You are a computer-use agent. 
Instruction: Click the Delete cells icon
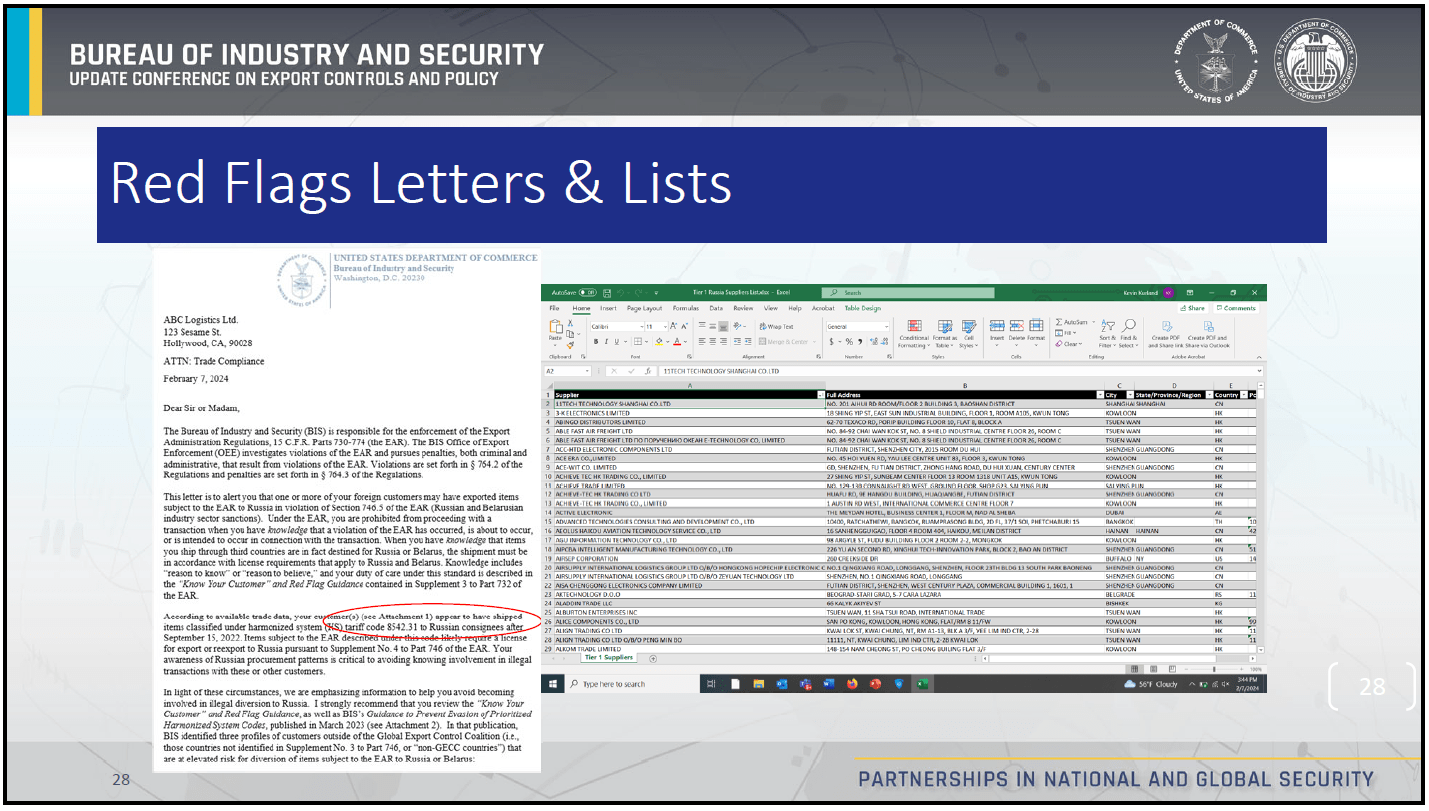tap(1017, 325)
